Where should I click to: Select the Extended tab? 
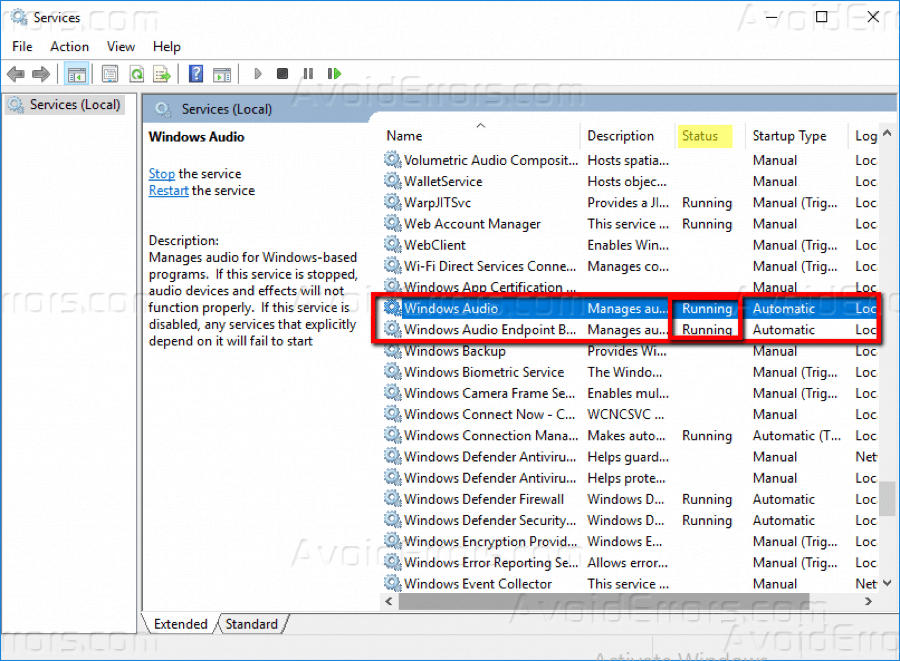180,623
